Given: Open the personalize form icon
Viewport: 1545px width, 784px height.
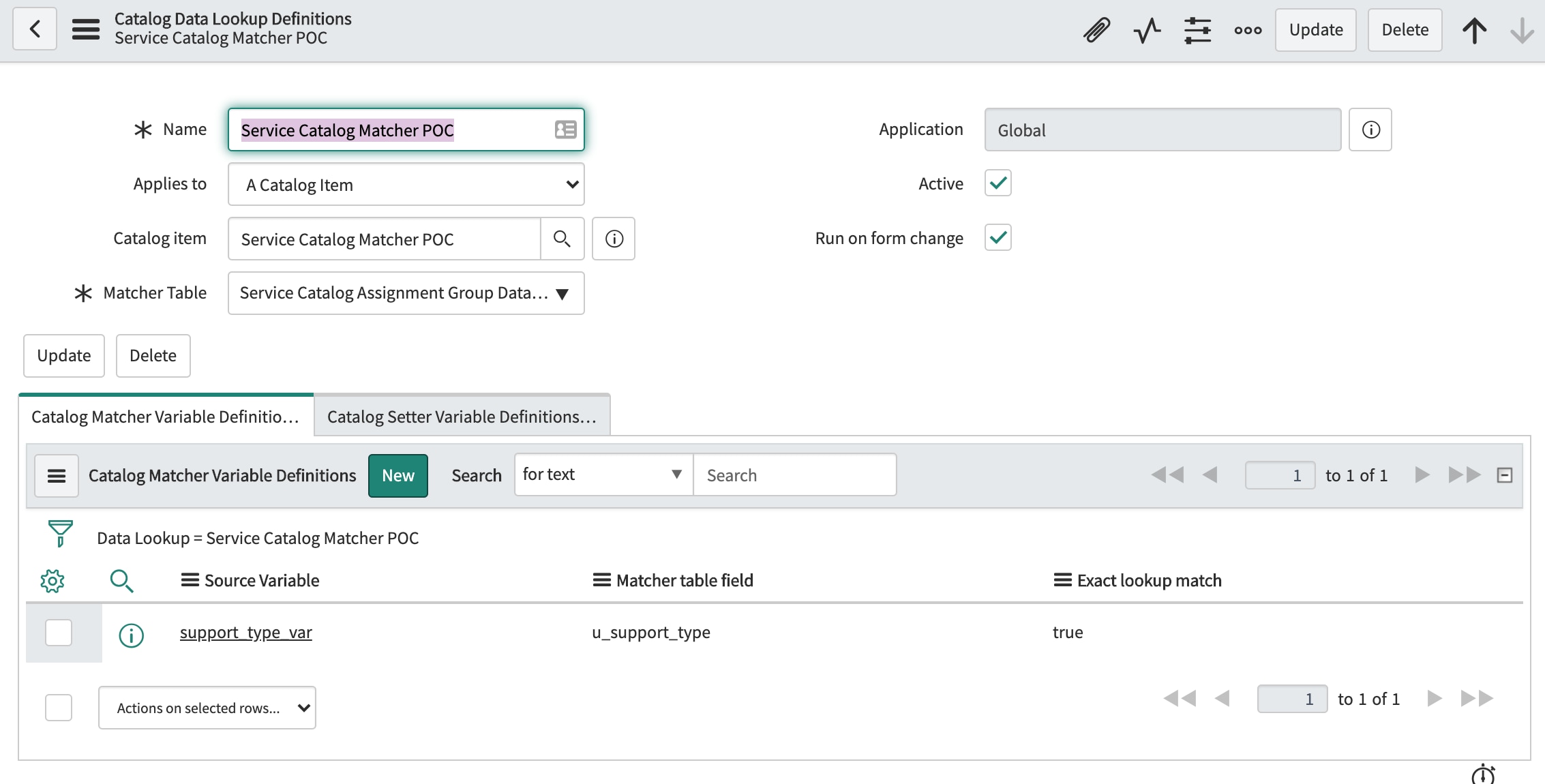Looking at the screenshot, I should [1198, 30].
